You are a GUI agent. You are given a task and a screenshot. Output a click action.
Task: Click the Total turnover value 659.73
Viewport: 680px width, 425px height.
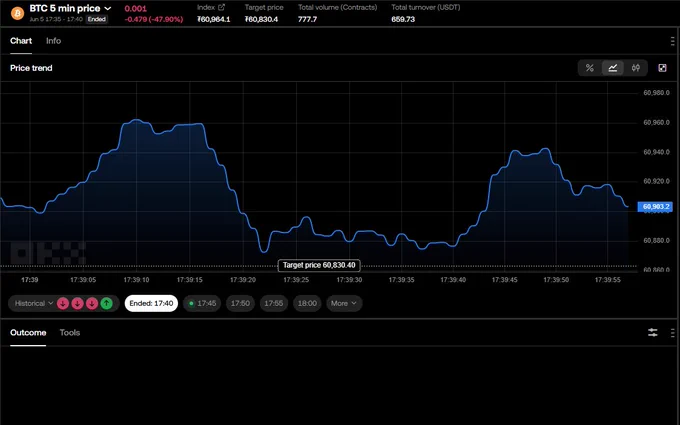pyautogui.click(x=403, y=19)
